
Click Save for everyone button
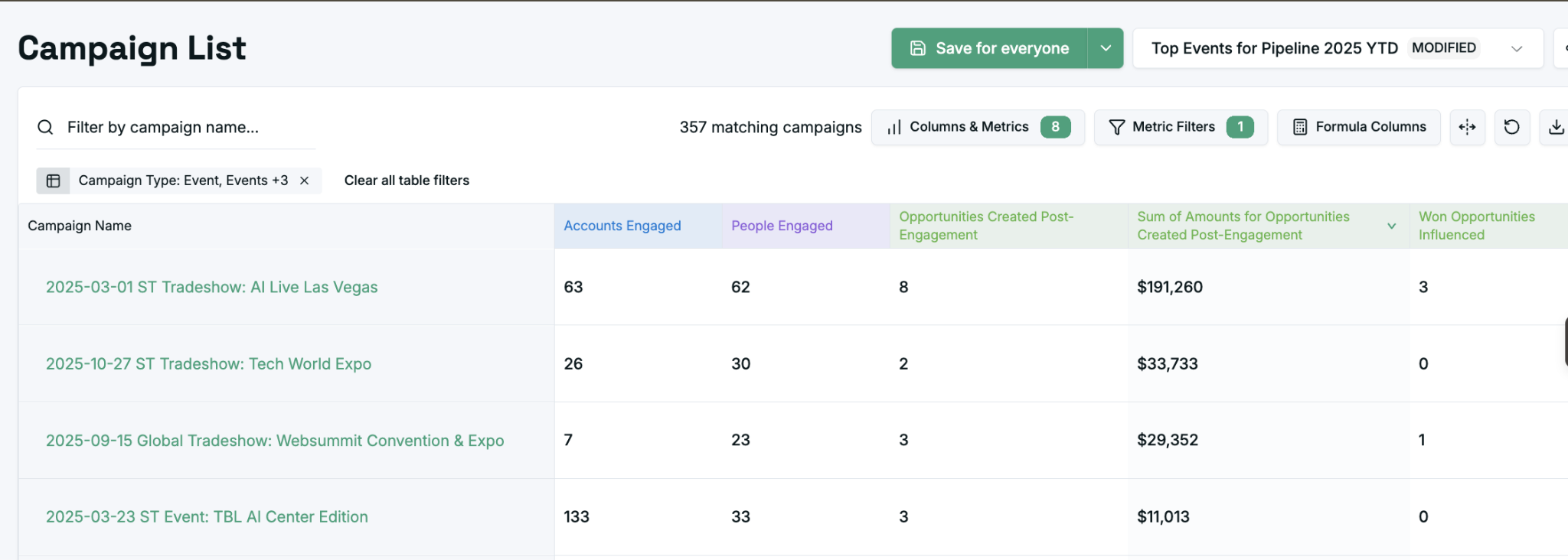click(x=989, y=48)
